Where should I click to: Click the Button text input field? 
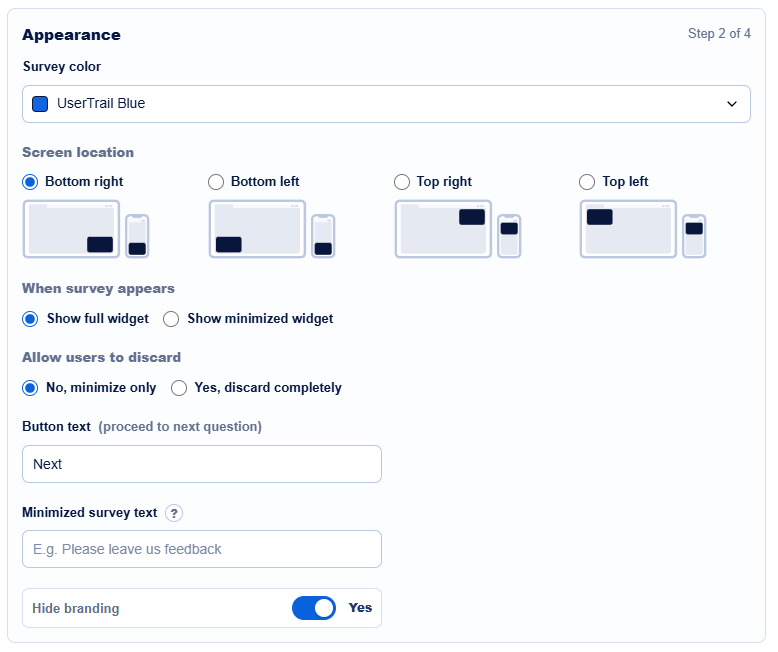[x=202, y=464]
